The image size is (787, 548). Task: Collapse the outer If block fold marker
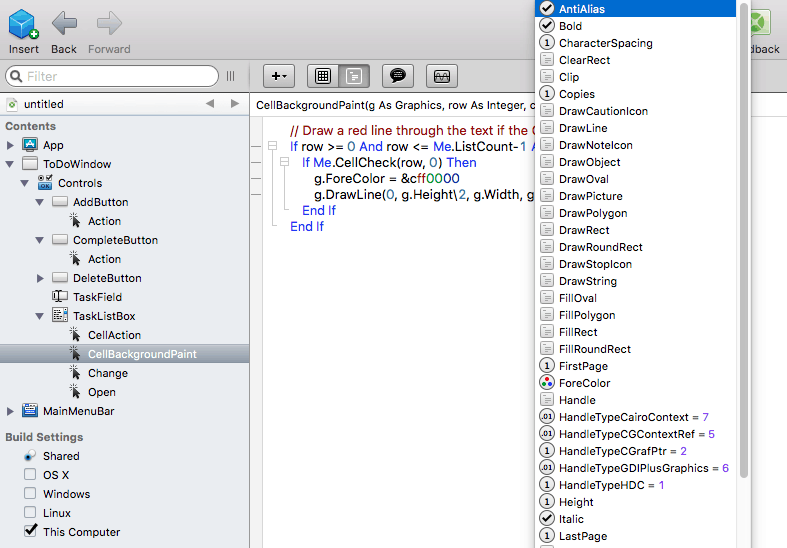(273, 146)
